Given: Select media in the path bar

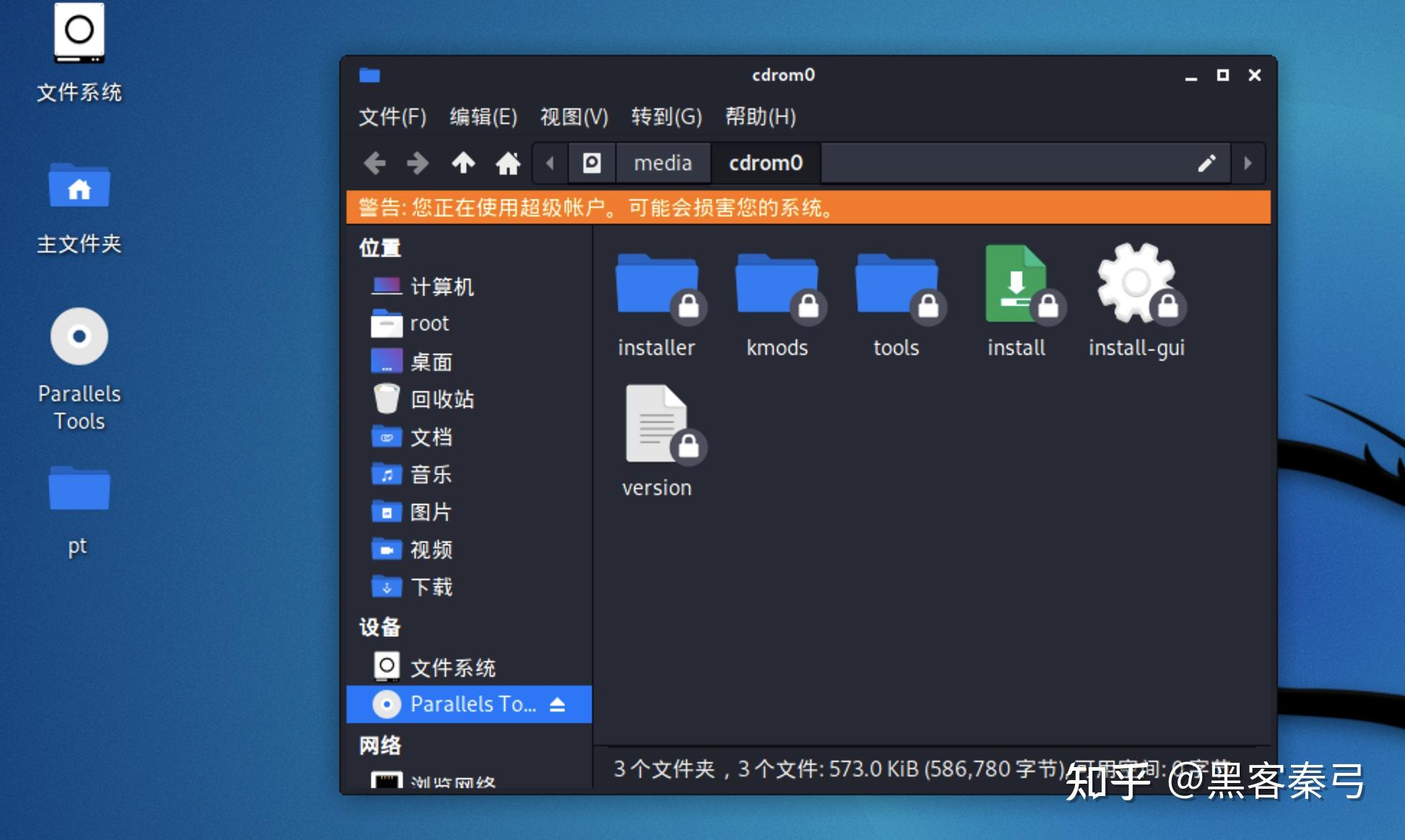Looking at the screenshot, I should pyautogui.click(x=663, y=163).
